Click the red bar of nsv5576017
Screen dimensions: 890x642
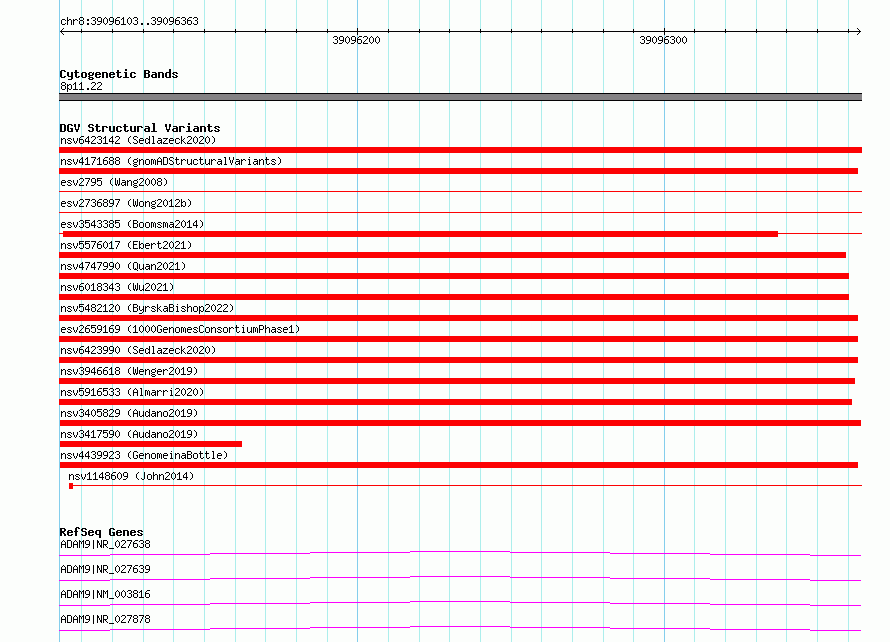[x=452, y=255]
